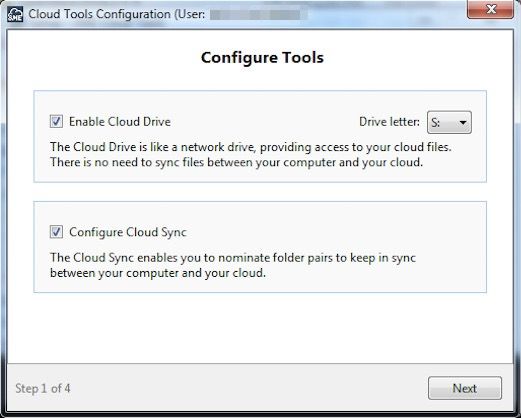521x418 pixels.
Task: Open the Drive letter combo box showing S:
Action: [x=449, y=122]
